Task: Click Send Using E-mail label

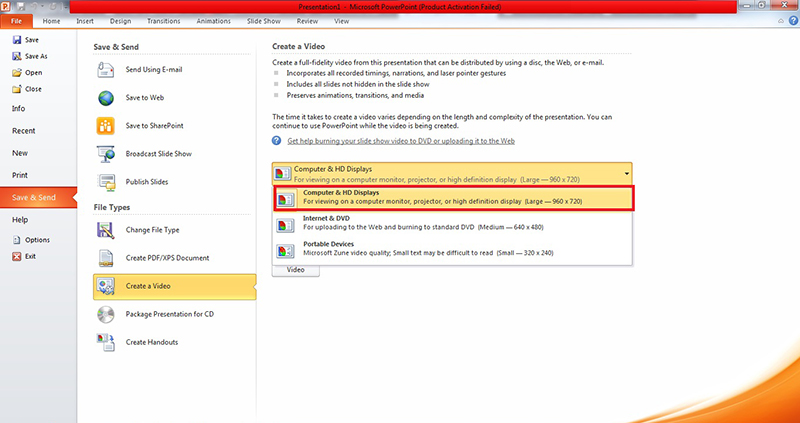Action: coord(154,70)
